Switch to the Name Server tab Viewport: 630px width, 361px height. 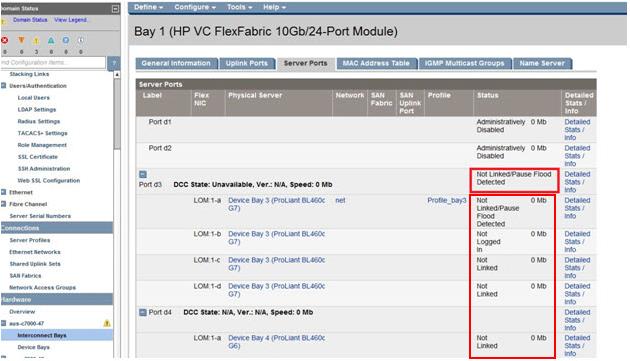[542, 64]
